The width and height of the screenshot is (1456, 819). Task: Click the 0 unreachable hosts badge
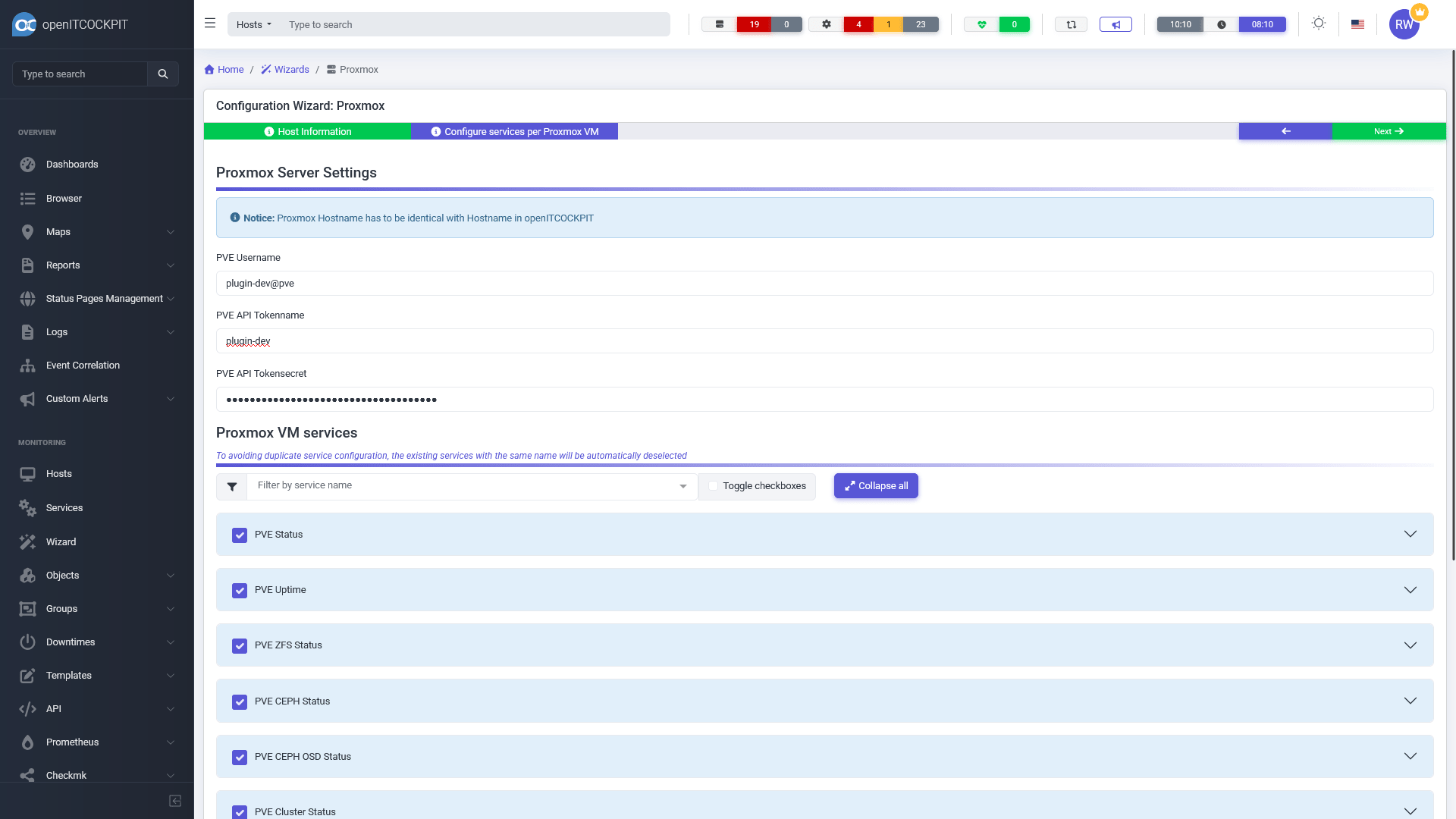(786, 24)
